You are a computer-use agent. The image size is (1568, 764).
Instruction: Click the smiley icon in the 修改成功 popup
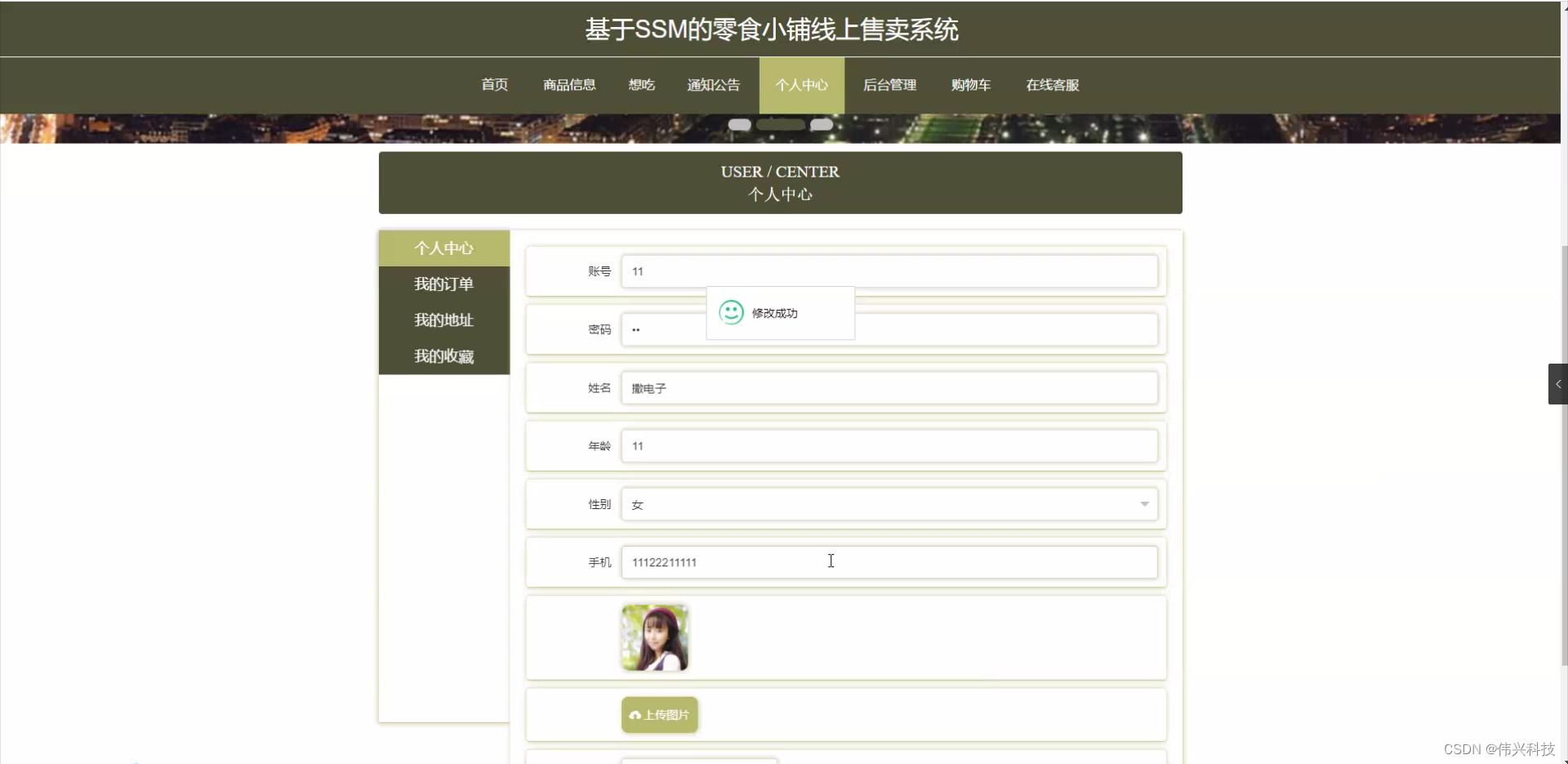(730, 312)
